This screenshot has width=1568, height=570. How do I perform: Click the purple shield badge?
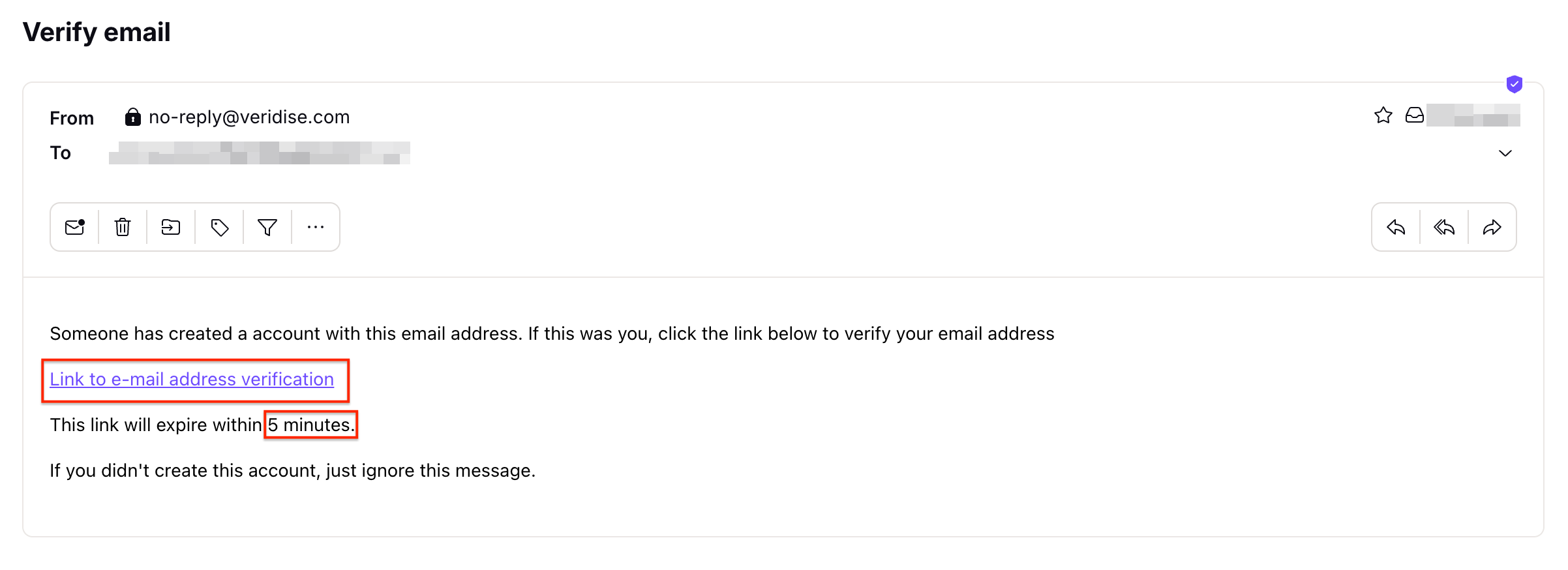(x=1515, y=84)
